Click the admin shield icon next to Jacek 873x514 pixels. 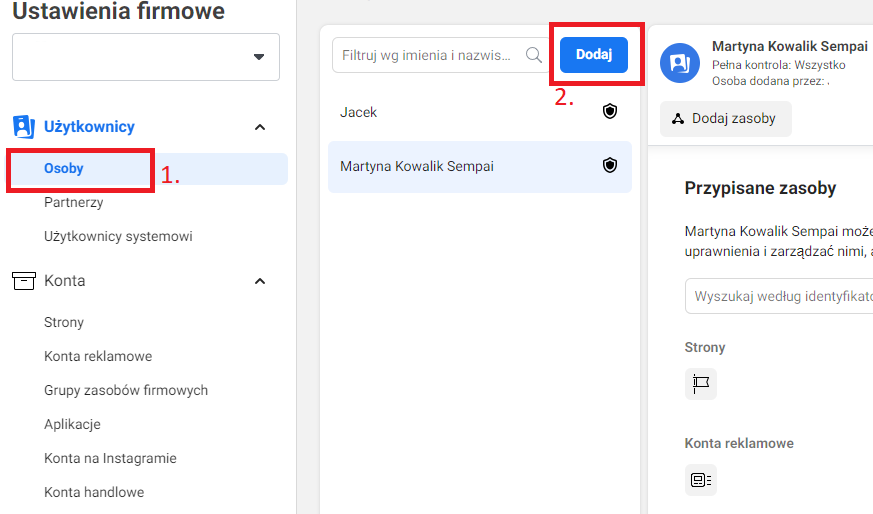pyautogui.click(x=610, y=111)
